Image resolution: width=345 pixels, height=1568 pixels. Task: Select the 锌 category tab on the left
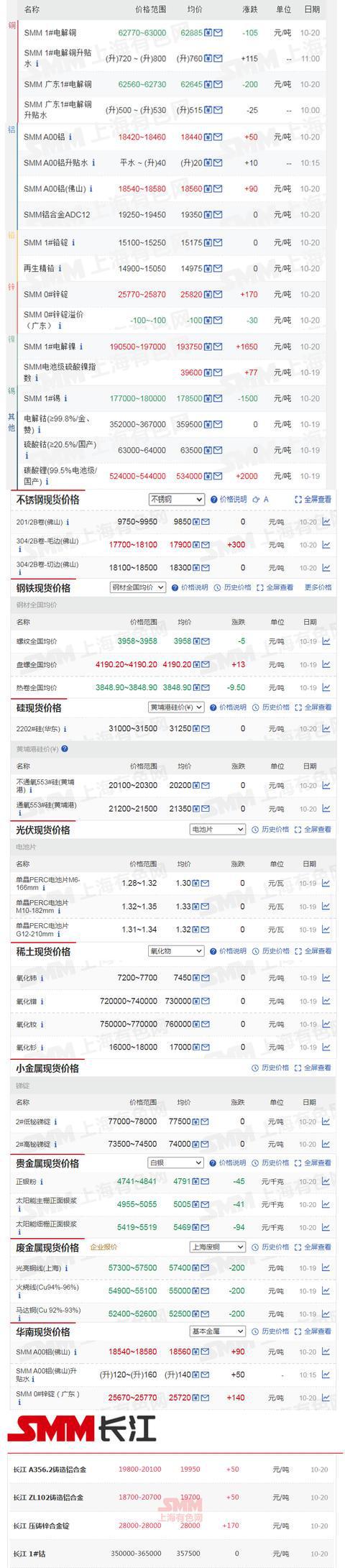[11, 287]
